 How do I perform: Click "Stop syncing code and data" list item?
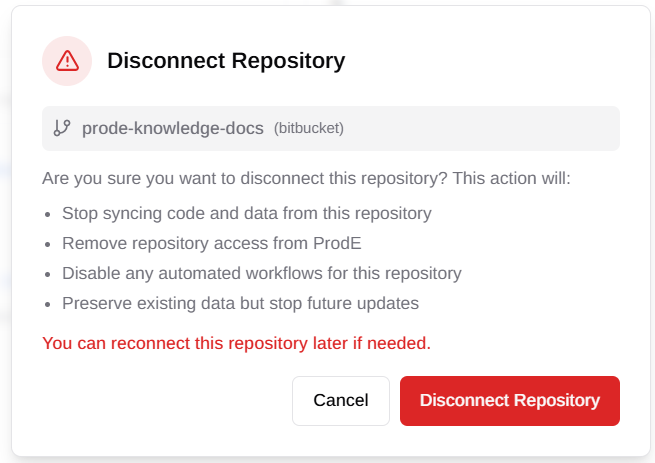[x=247, y=214]
